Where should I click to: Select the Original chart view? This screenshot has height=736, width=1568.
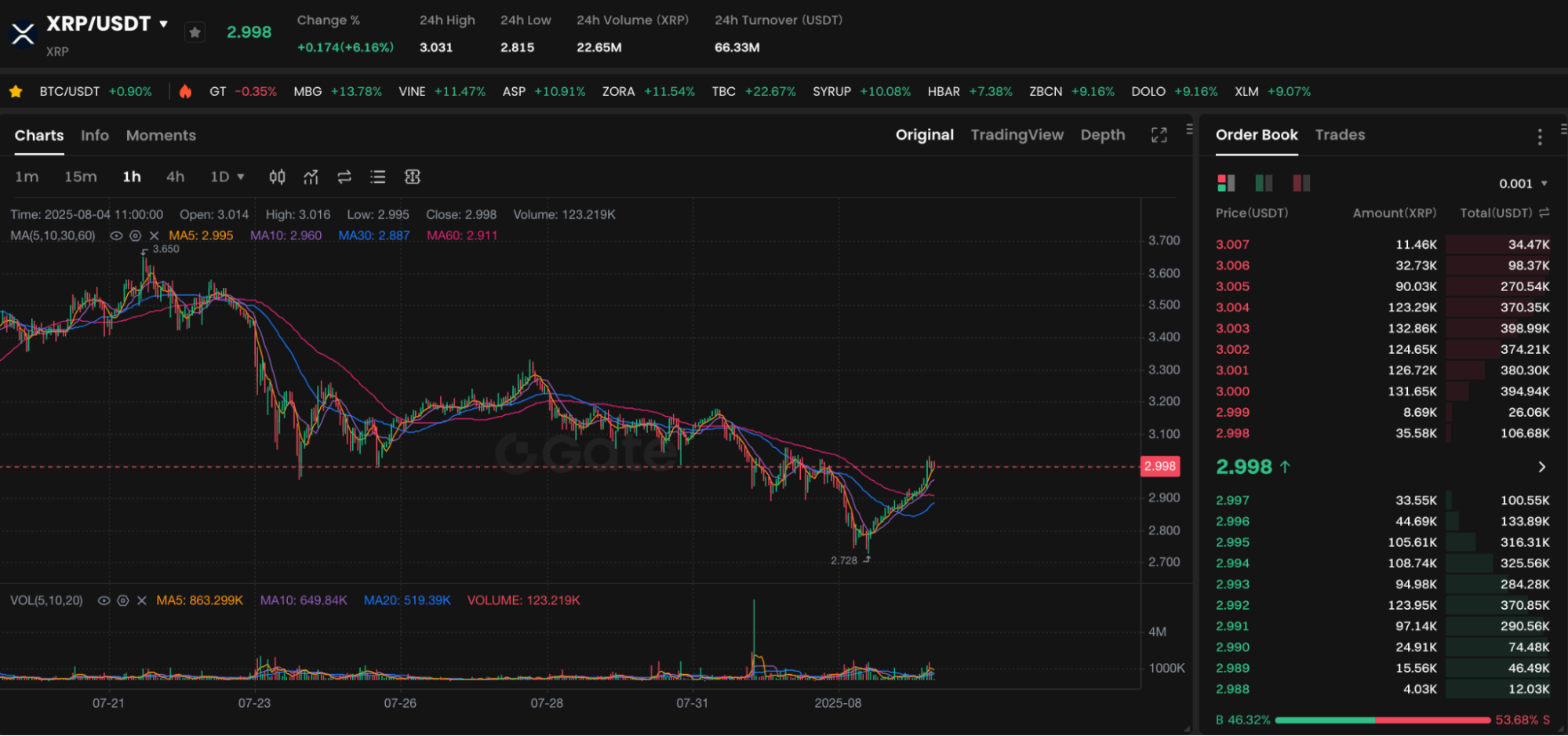pyautogui.click(x=925, y=135)
